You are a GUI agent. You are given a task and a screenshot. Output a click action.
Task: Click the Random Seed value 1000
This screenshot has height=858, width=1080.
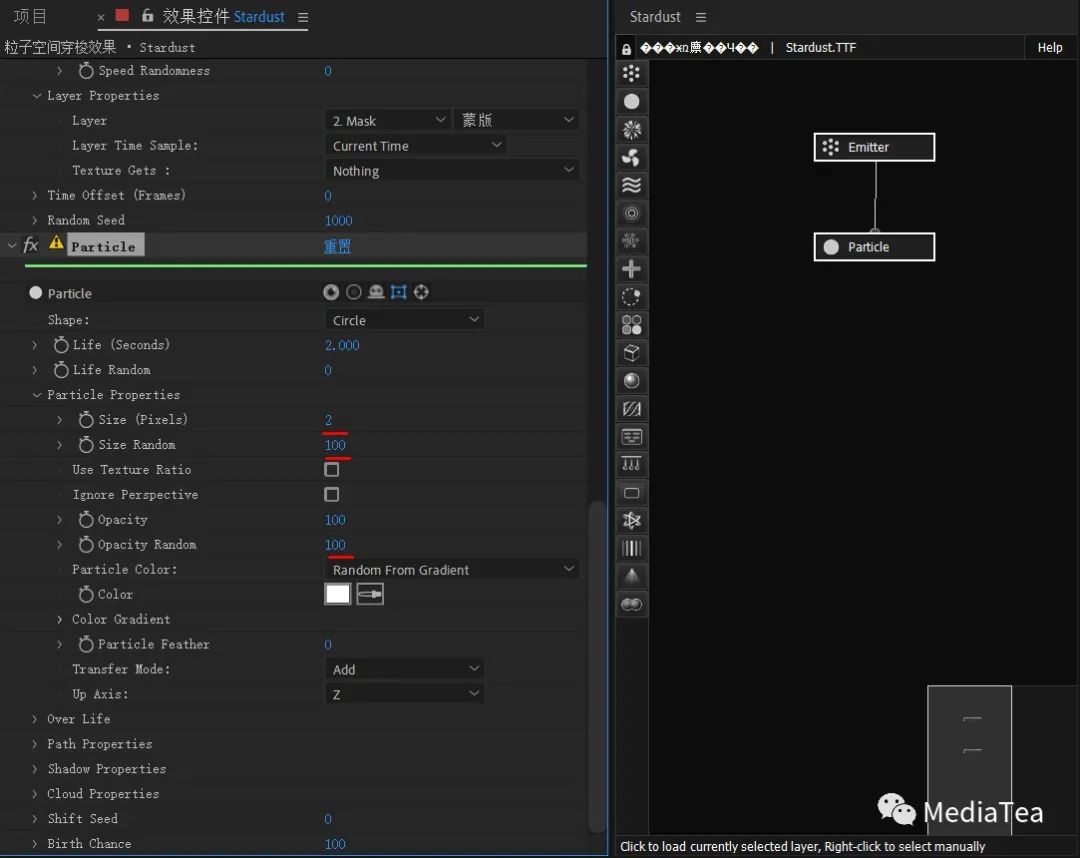pos(338,220)
